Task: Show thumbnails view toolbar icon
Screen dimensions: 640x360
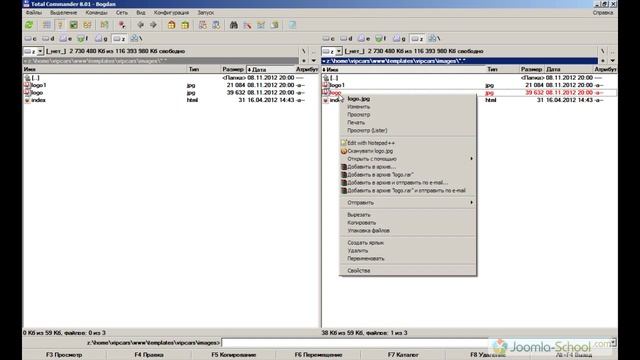Action: [x=73, y=25]
